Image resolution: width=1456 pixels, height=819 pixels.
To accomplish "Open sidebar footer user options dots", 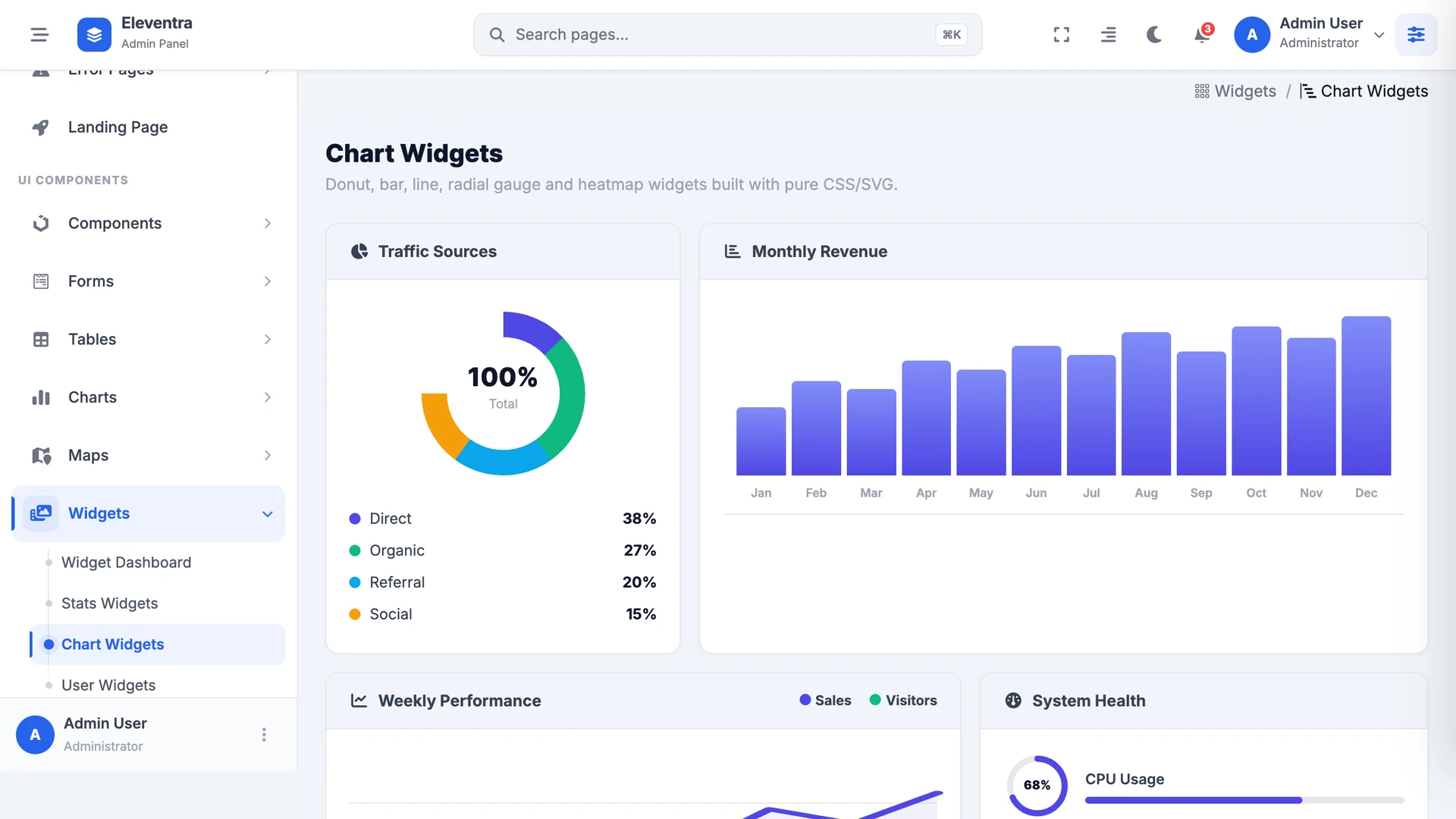I will [264, 735].
